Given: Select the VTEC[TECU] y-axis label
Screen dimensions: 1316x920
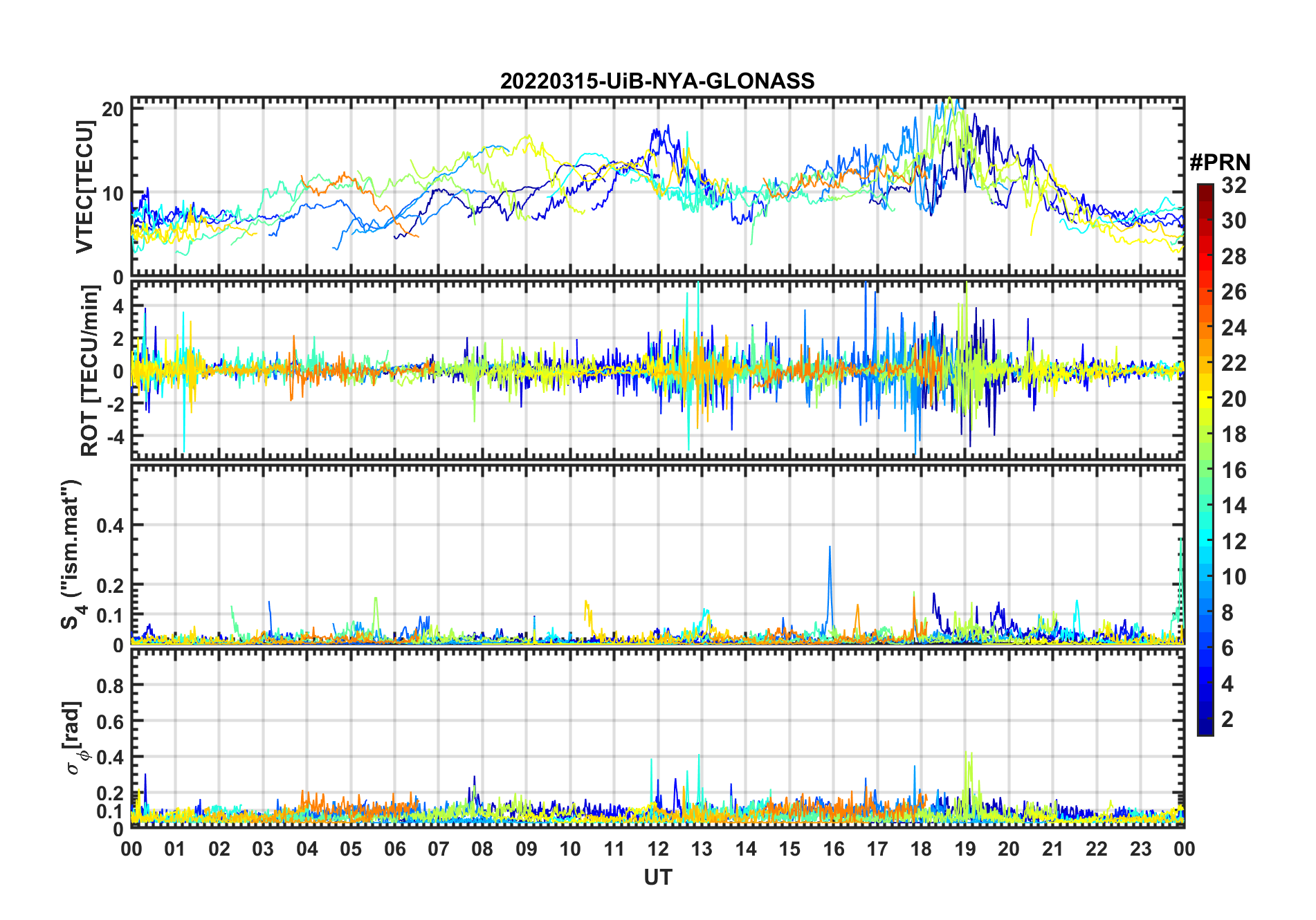Looking at the screenshot, I should pyautogui.click(x=84, y=187).
